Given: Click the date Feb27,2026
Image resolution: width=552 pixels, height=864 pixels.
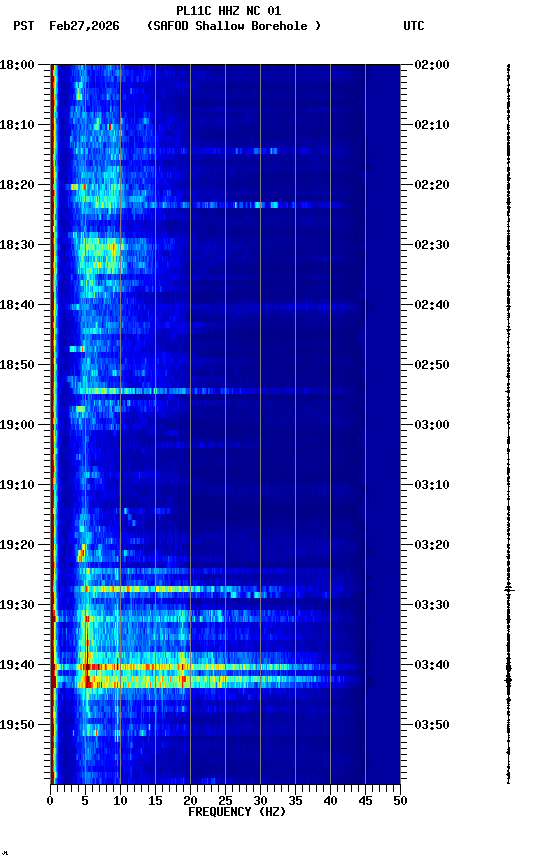Looking at the screenshot, I should [x=84, y=26].
